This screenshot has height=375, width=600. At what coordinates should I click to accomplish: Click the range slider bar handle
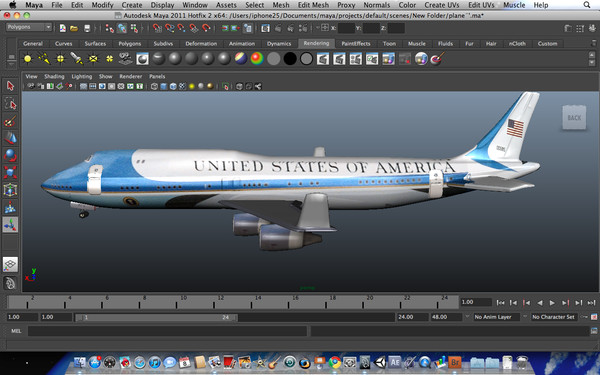(x=157, y=317)
